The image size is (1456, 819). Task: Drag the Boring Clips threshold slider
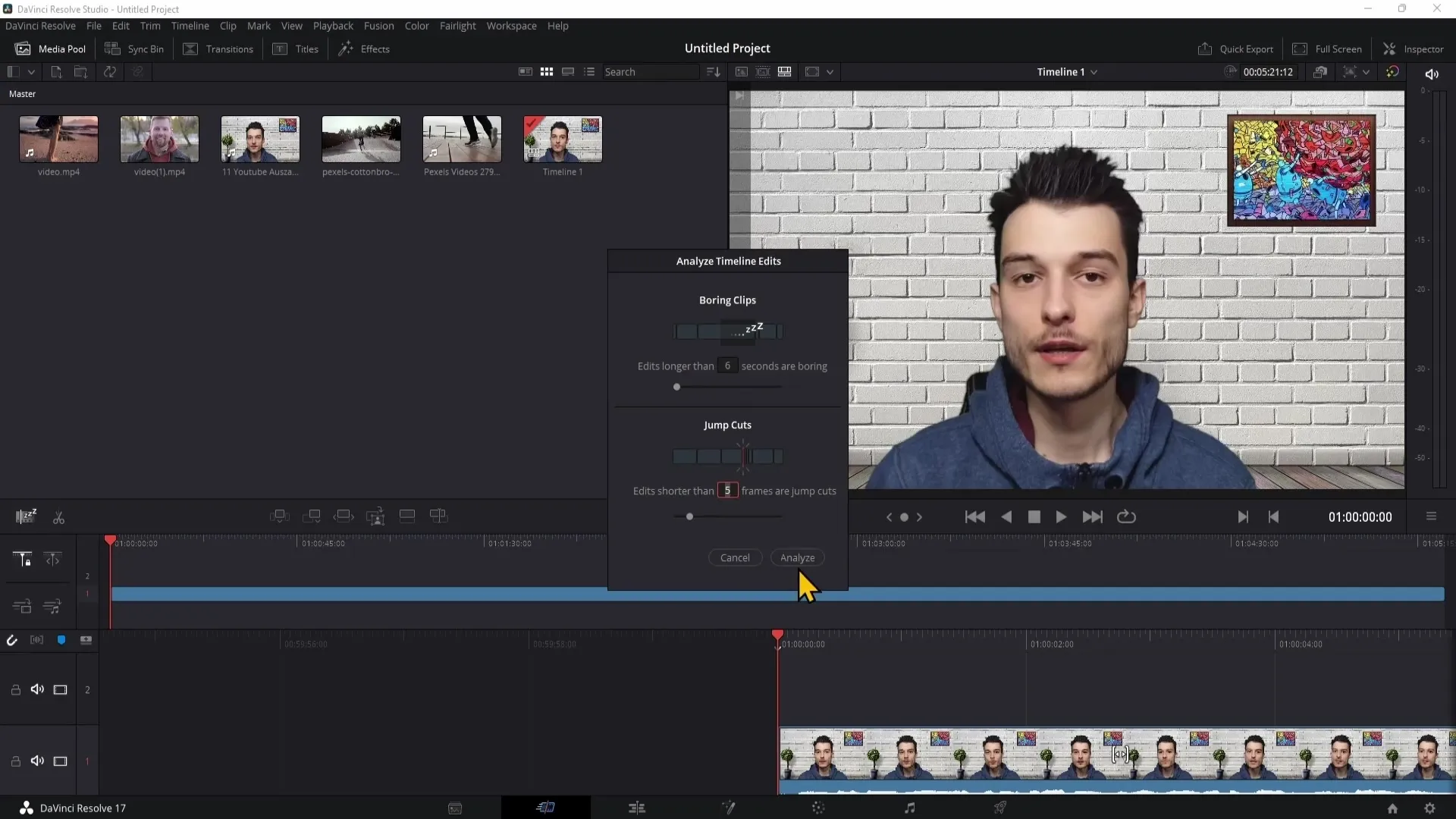676,388
